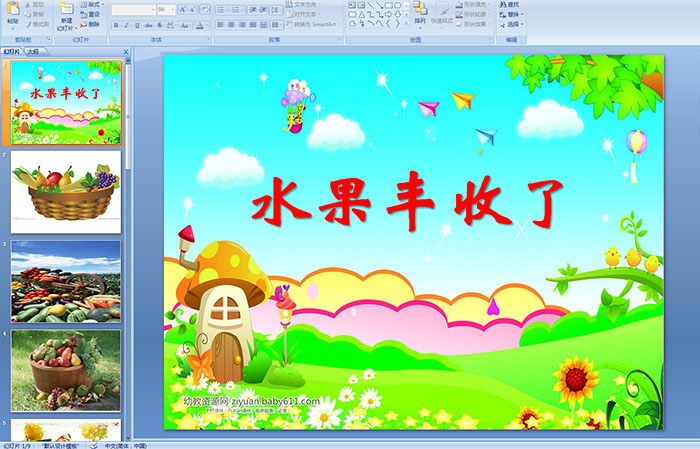Switch to the Slides (幻灯片) pane tab
The width and height of the screenshot is (700, 449).
(x=11, y=52)
